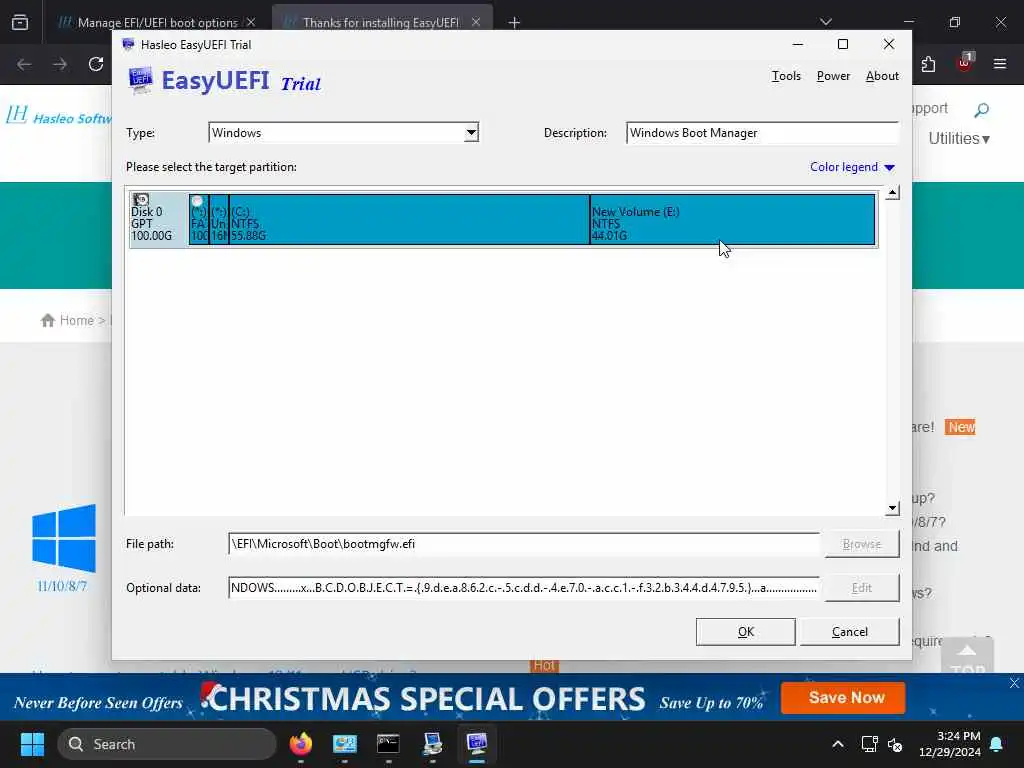Open the About menu
Image resolution: width=1024 pixels, height=768 pixels.
(x=882, y=76)
